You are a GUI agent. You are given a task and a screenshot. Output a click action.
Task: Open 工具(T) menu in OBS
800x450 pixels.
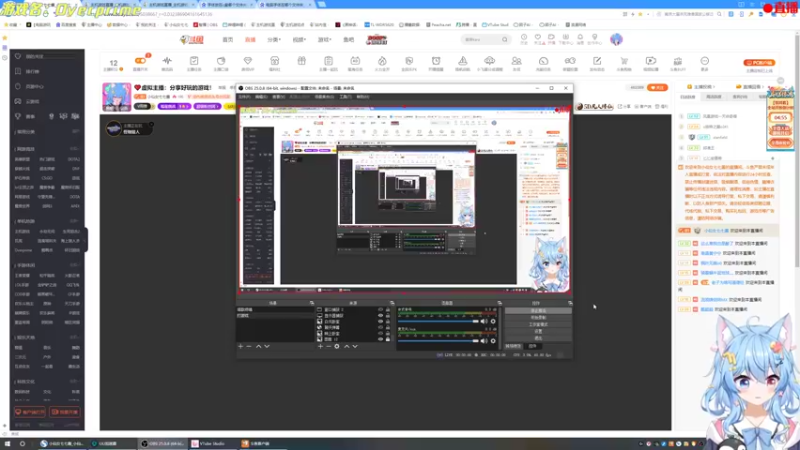(345, 96)
